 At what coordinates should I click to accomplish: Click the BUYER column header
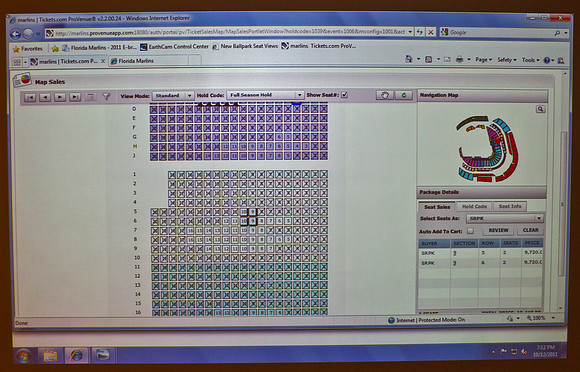435,243
